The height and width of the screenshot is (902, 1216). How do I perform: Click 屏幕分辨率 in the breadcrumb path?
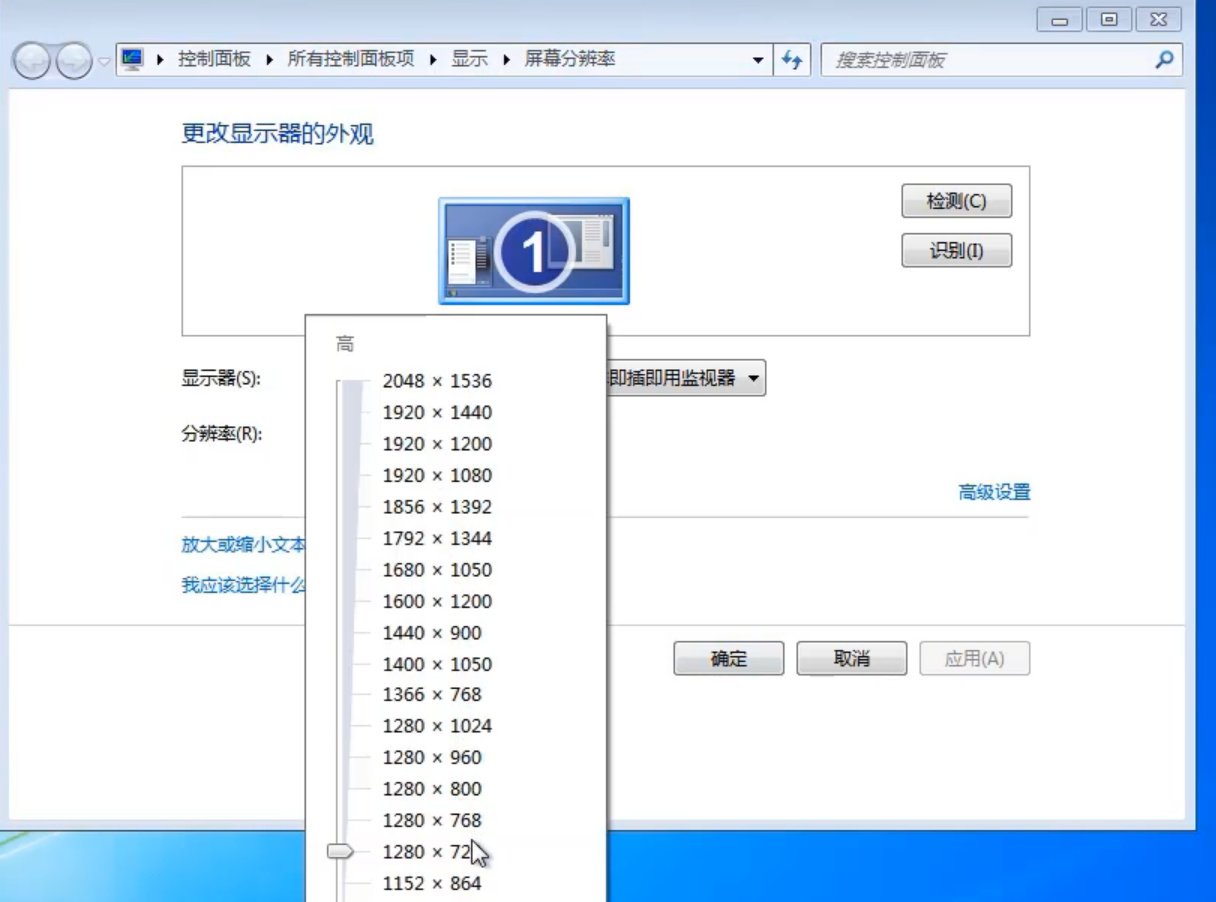(x=572, y=59)
